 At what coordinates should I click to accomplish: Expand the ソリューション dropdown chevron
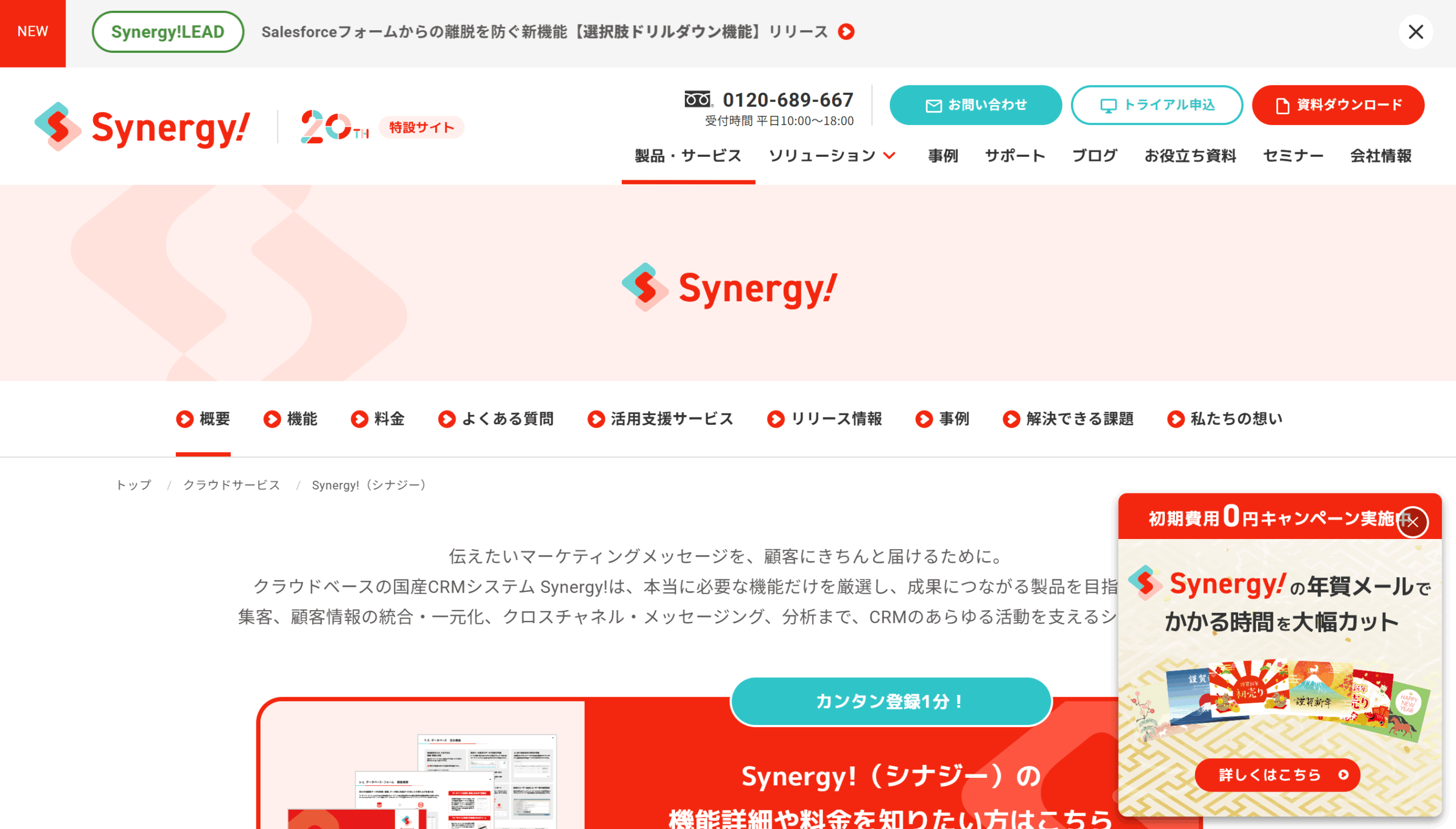coord(889,155)
